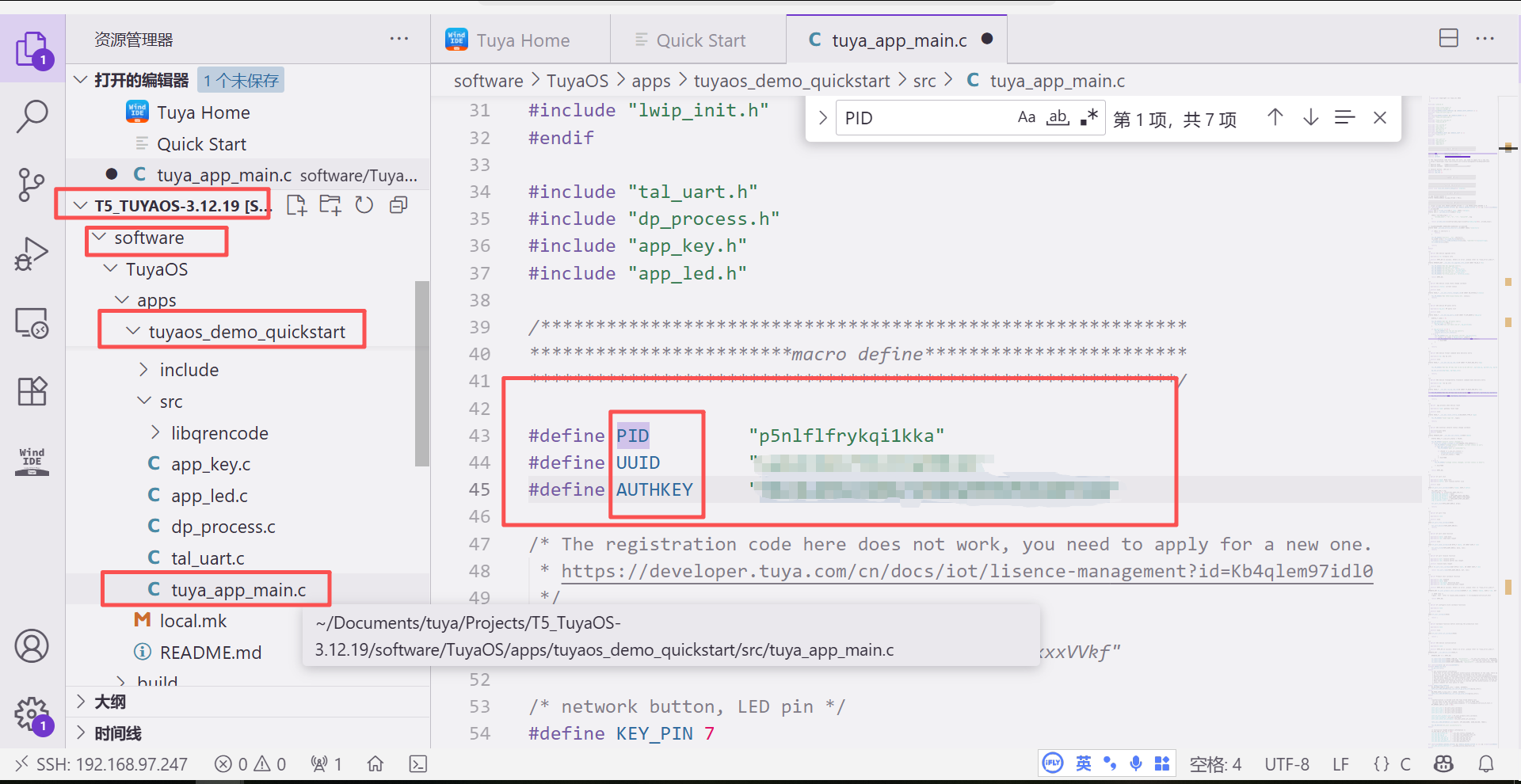Open tal_uart.c in the file tree
The image size is (1521, 784).
[x=207, y=558]
